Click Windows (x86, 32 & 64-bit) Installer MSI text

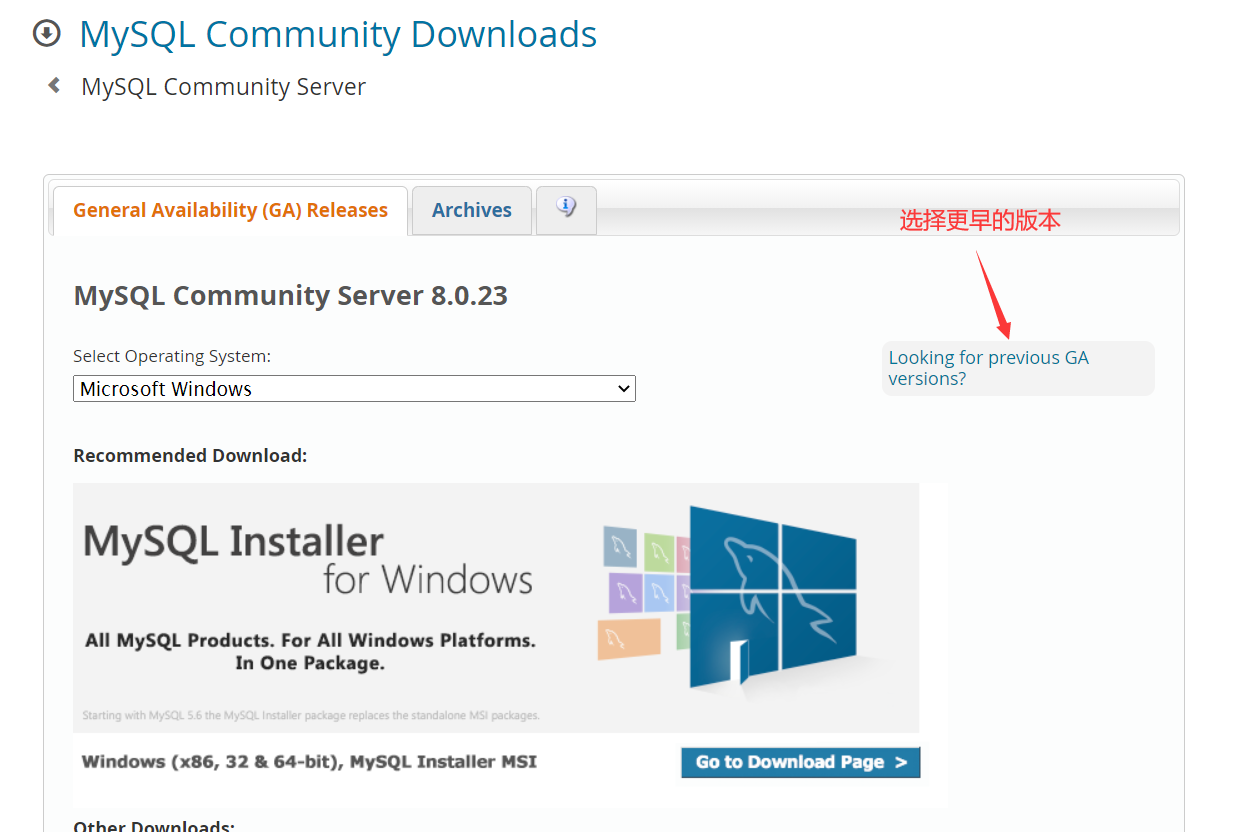(x=309, y=762)
